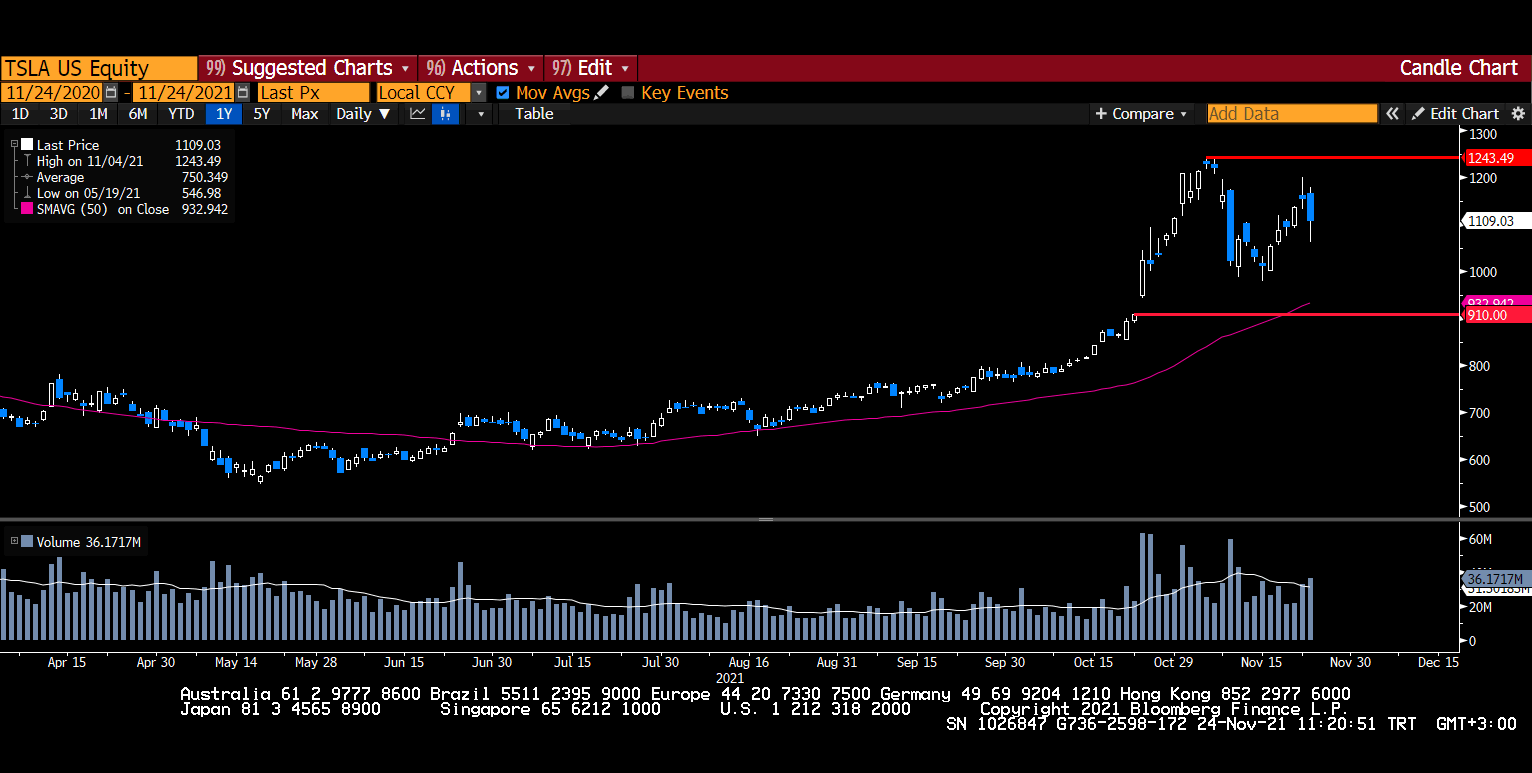Open chart settings gear icon
Image resolution: width=1532 pixels, height=773 pixels.
click(x=1518, y=114)
